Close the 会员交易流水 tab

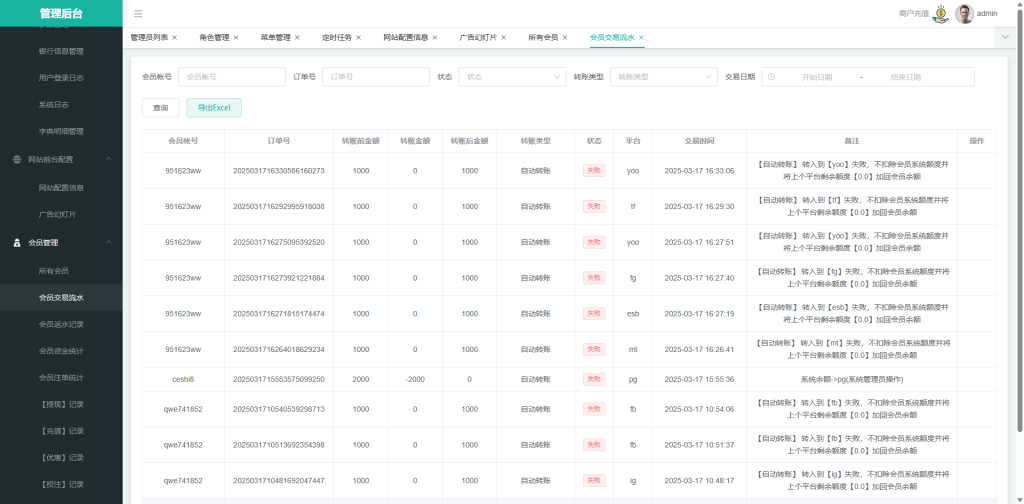[x=641, y=38]
